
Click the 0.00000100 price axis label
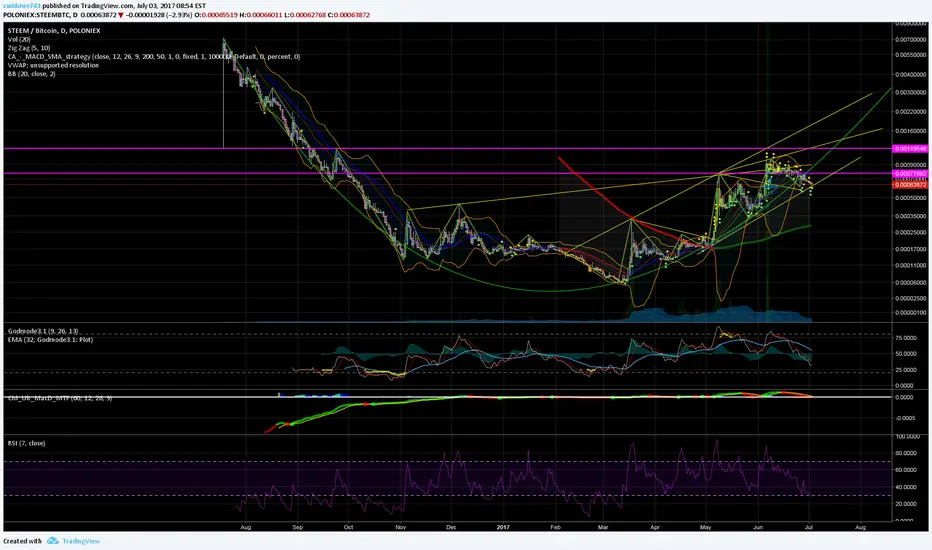click(911, 313)
